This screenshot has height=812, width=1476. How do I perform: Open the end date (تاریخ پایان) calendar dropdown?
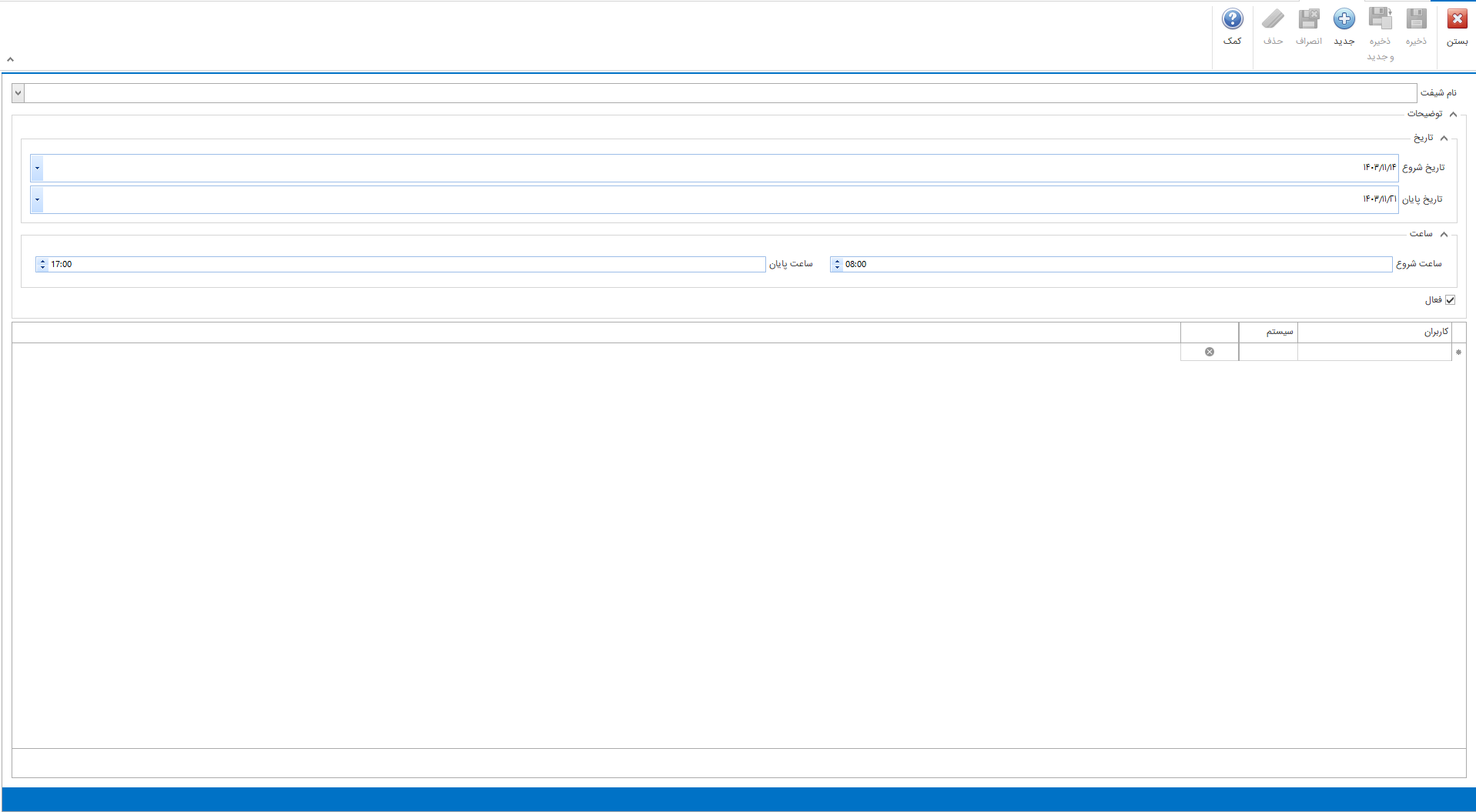37,199
